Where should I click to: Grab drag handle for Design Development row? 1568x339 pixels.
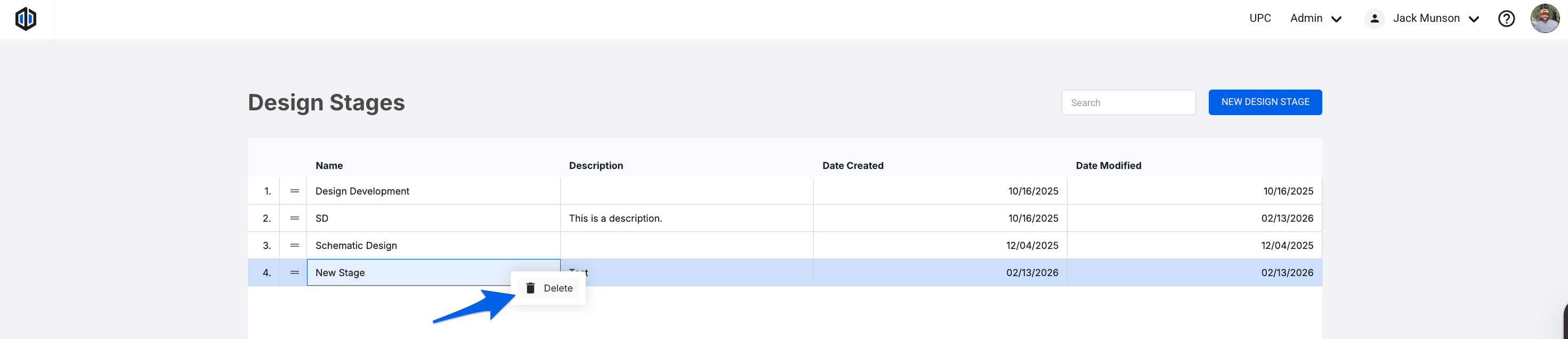[295, 191]
